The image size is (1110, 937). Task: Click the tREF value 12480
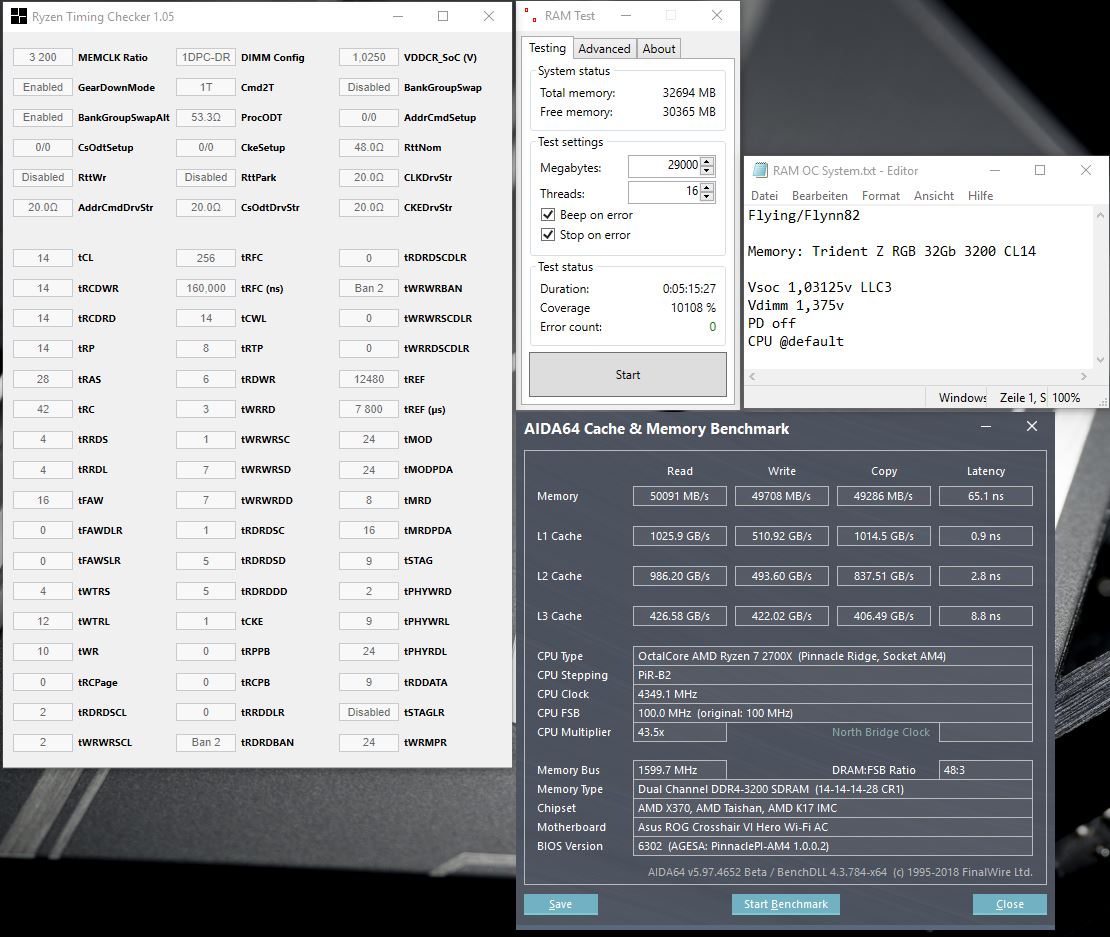click(369, 379)
